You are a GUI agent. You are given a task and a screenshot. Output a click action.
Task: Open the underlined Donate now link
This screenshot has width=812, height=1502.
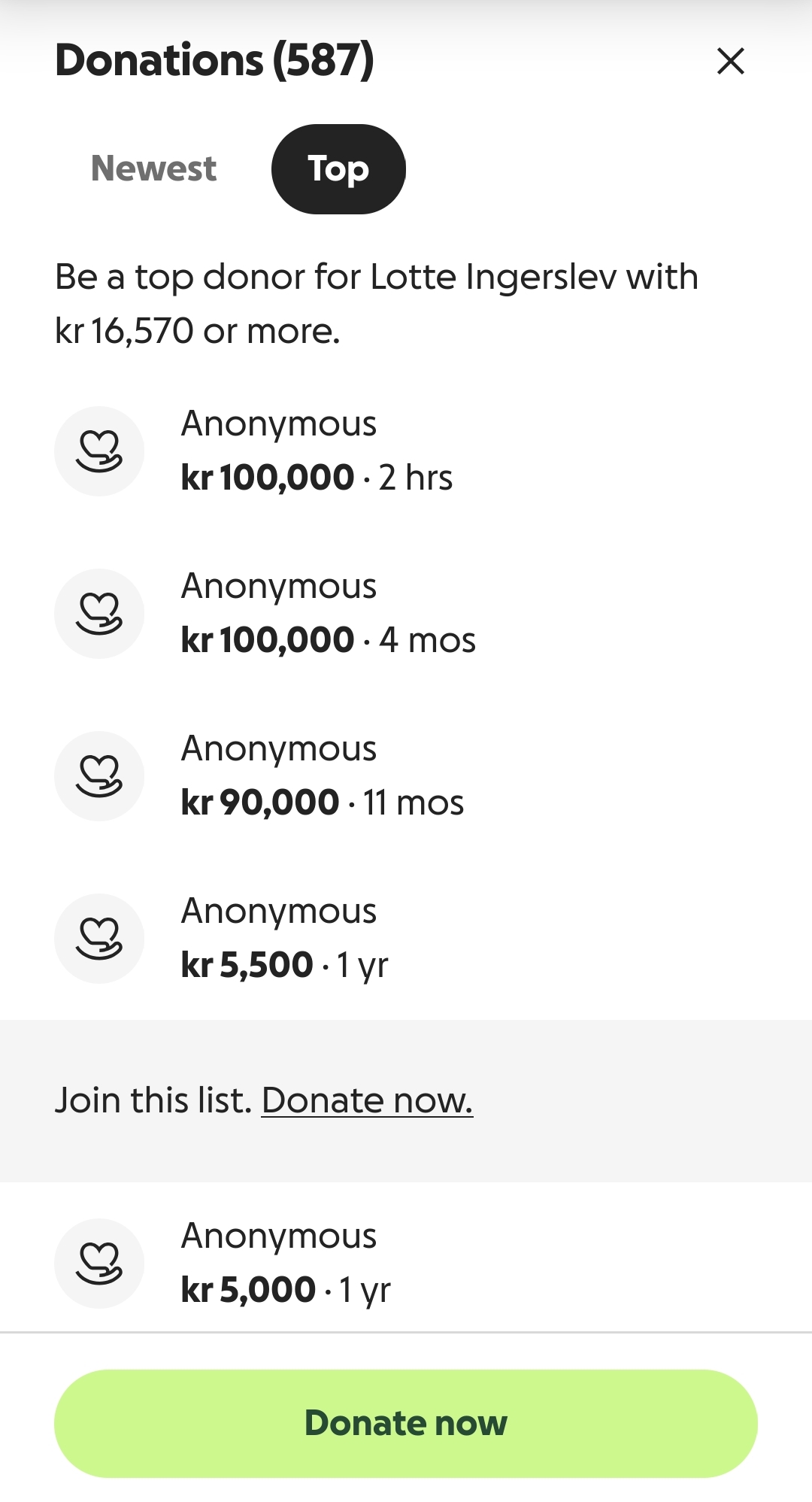(x=367, y=1100)
